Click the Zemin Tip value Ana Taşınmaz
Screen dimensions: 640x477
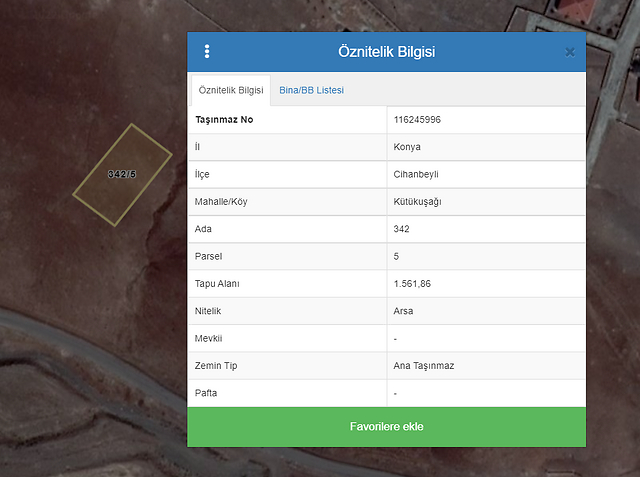(x=424, y=366)
